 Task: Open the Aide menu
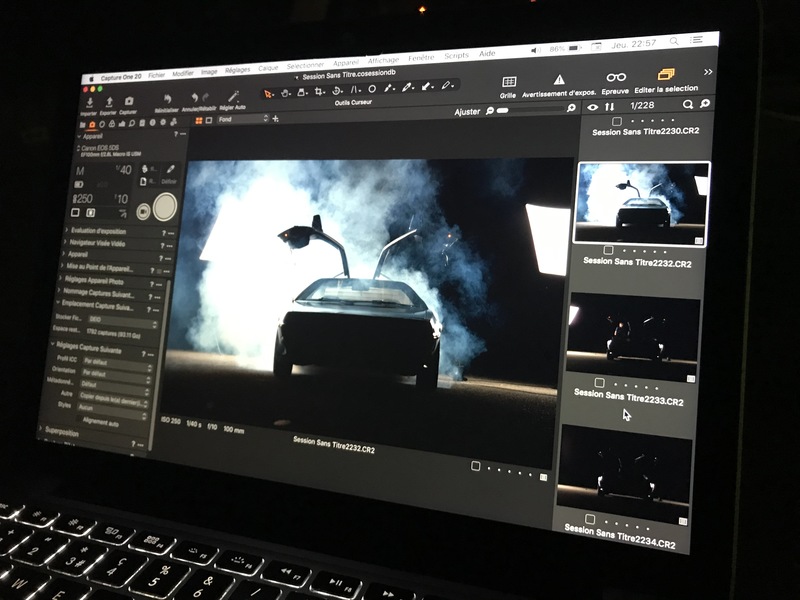[487, 54]
